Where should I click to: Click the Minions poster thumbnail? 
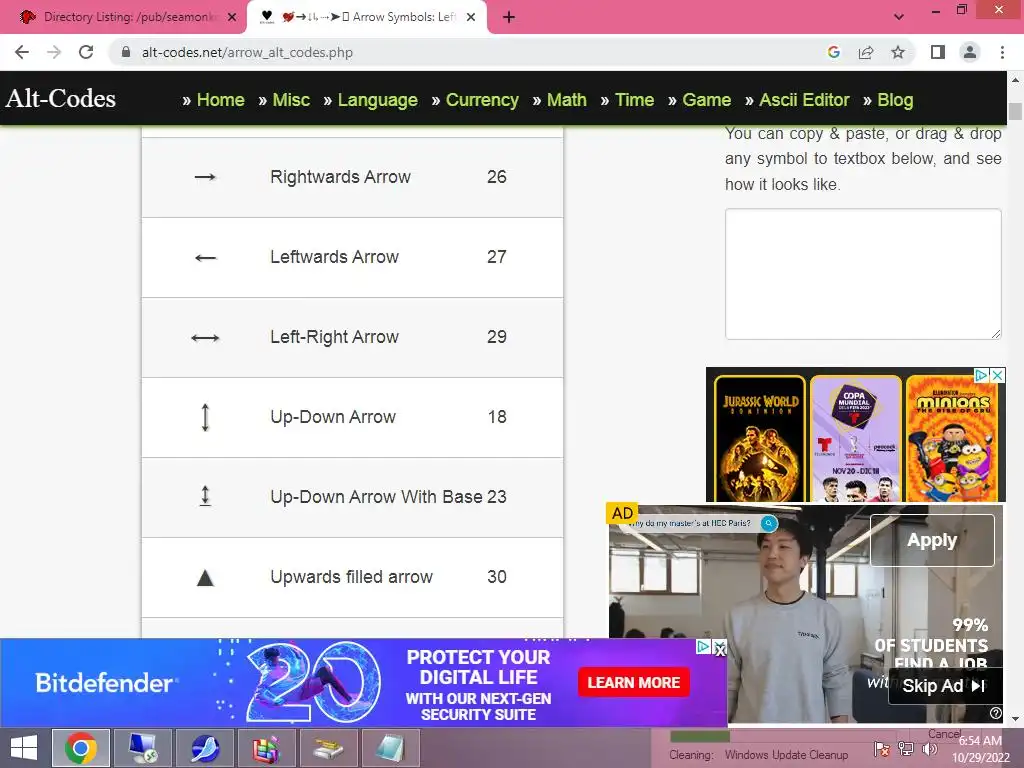952,439
